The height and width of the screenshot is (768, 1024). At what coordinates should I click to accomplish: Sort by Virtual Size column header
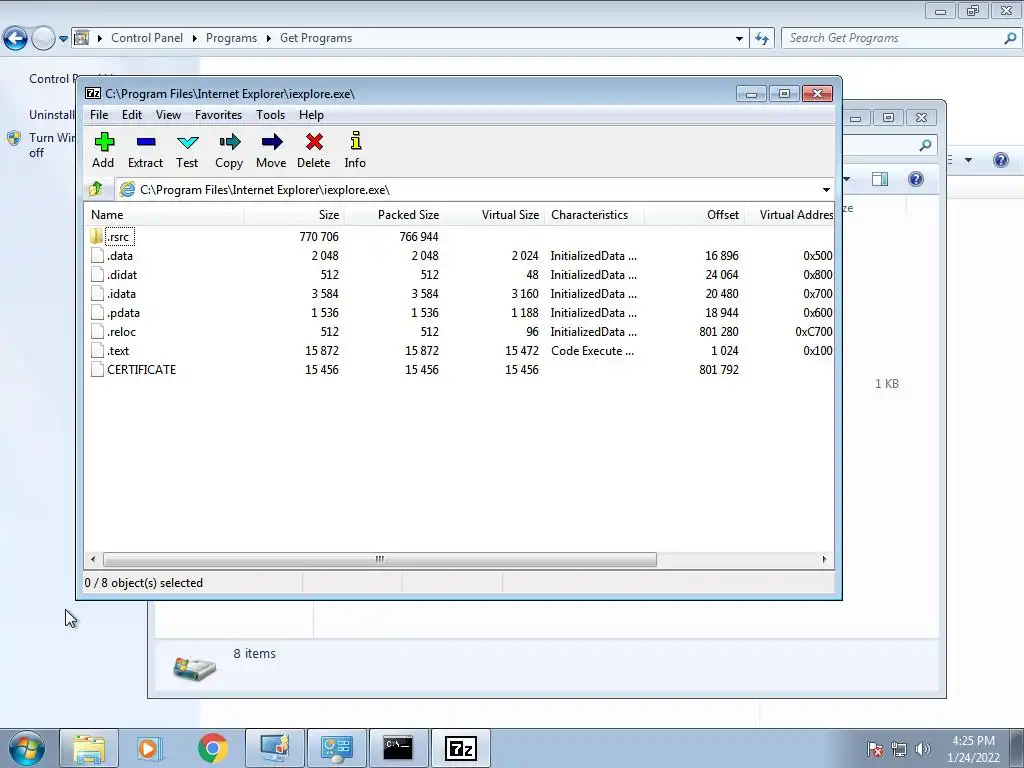pos(494,215)
